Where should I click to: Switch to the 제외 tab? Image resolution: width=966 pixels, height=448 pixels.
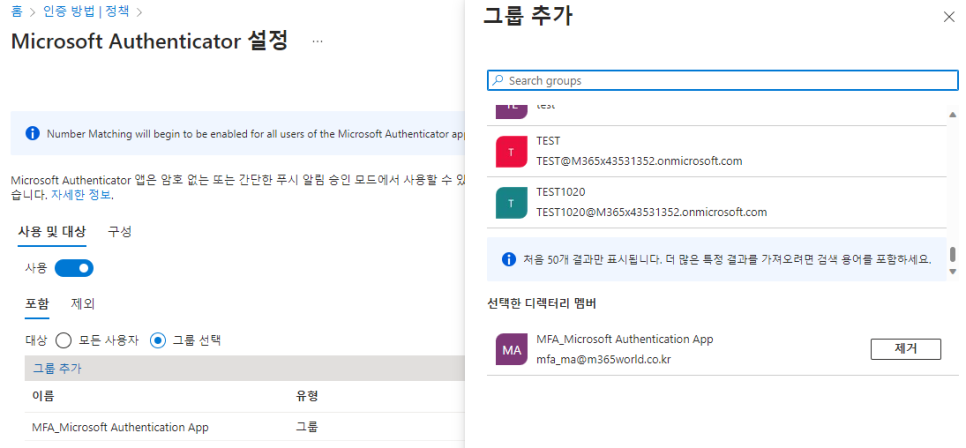click(x=83, y=303)
